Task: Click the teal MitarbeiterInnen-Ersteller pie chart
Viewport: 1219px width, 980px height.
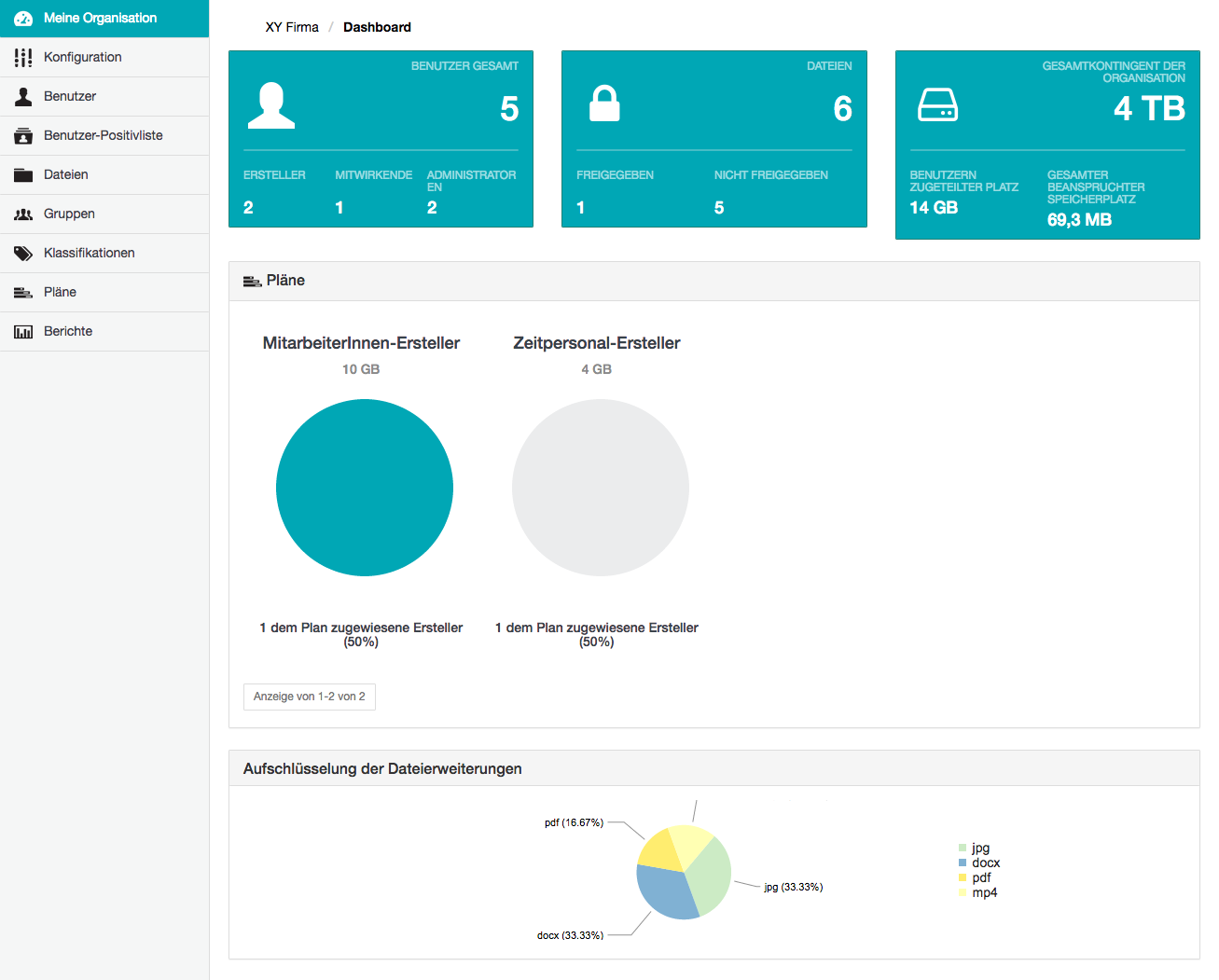Action: pos(365,488)
